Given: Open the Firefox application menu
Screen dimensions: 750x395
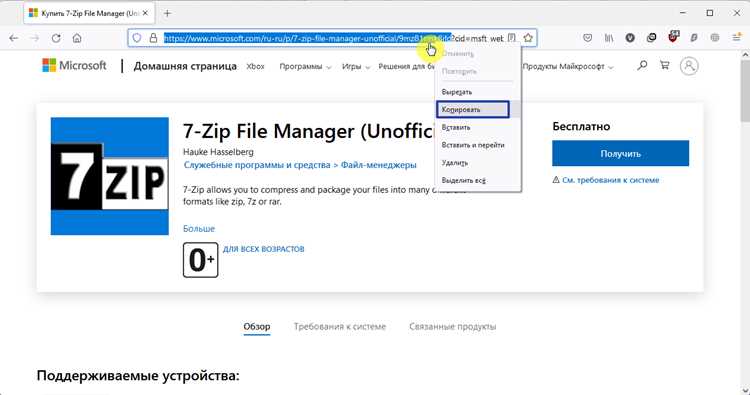Looking at the screenshot, I should [737, 38].
